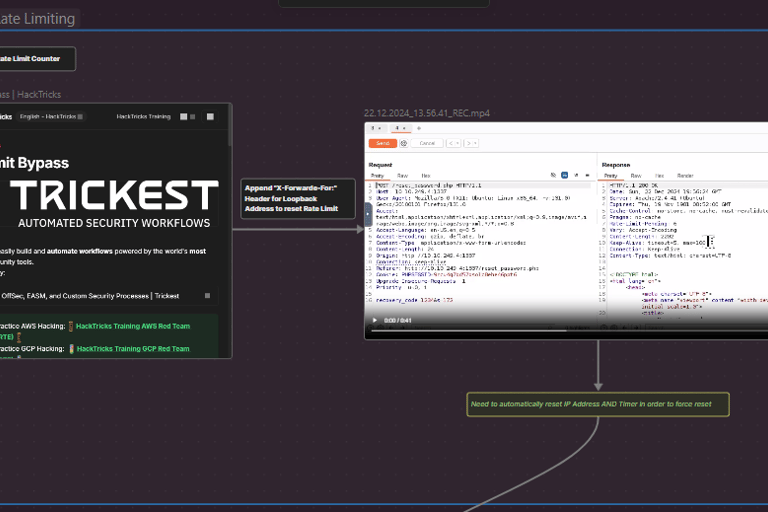The width and height of the screenshot is (768, 512).
Task: Click the recovery_code line in the request
Action: click(x=414, y=300)
